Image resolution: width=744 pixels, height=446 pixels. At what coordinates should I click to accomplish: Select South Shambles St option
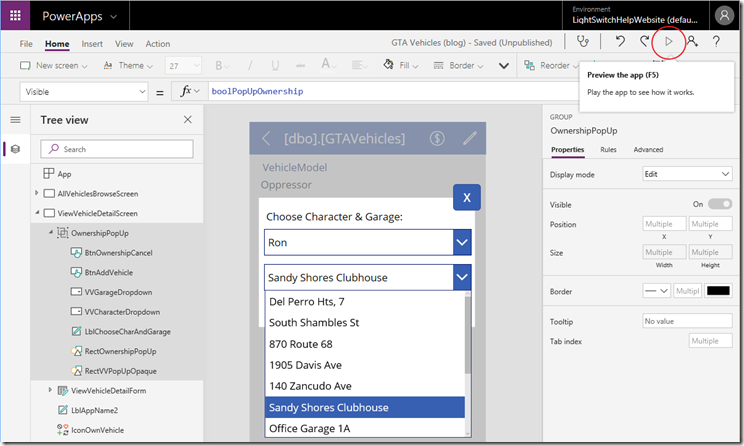click(365, 323)
